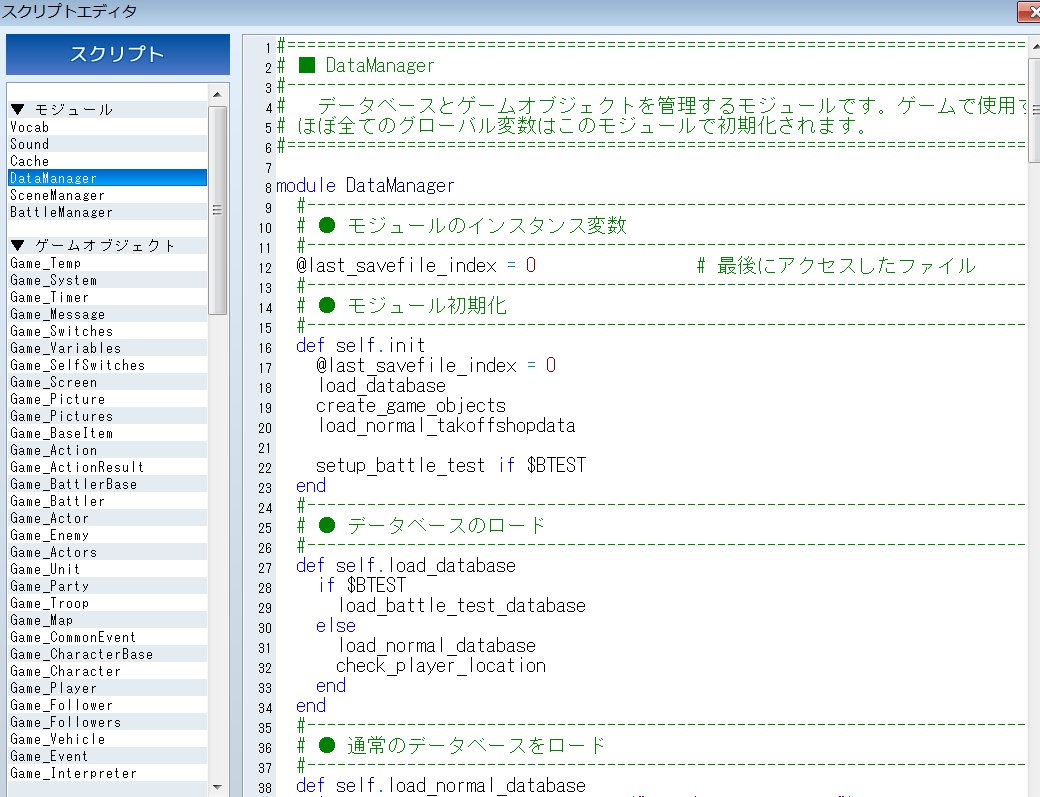Collapse the モジュール section triangle
The height and width of the screenshot is (797, 1040).
tap(18, 109)
